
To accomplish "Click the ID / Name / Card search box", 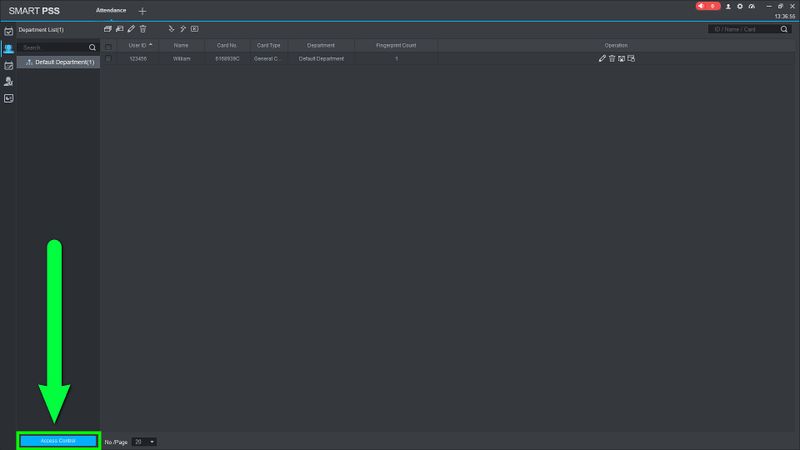I will (x=744, y=29).
